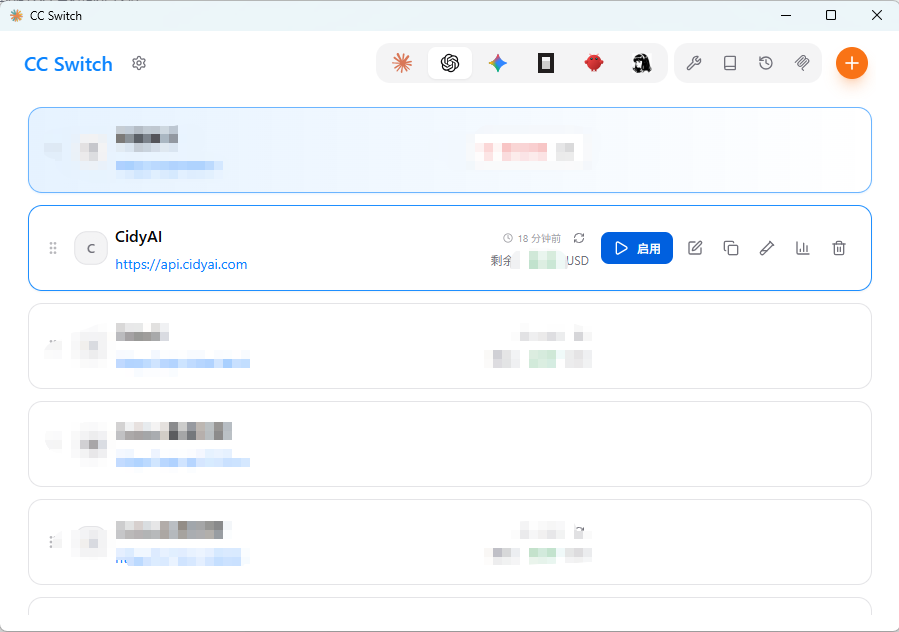Select the OpenAI Codex app tab

point(450,63)
